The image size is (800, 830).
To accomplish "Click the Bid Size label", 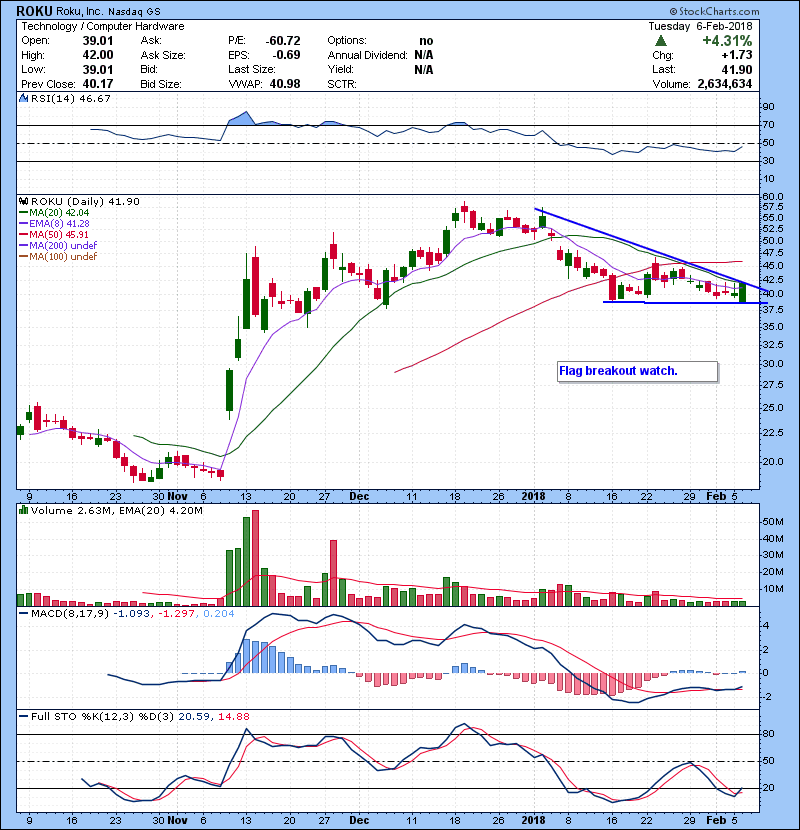I will (161, 84).
